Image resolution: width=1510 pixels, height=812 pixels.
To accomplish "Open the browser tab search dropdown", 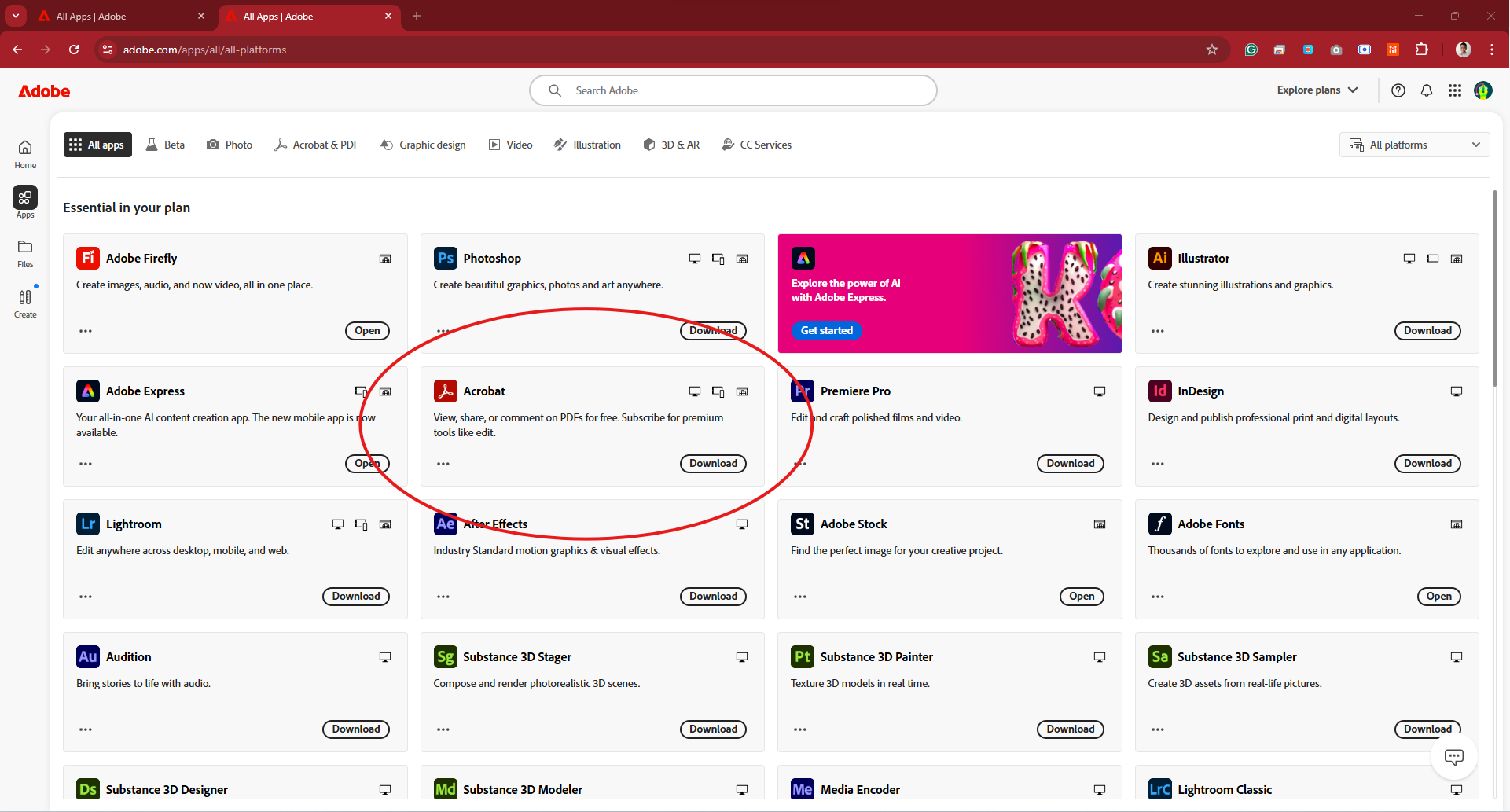I will [x=16, y=16].
